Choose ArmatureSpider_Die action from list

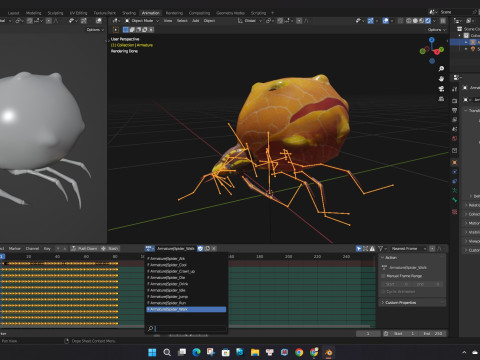[x=186, y=278]
